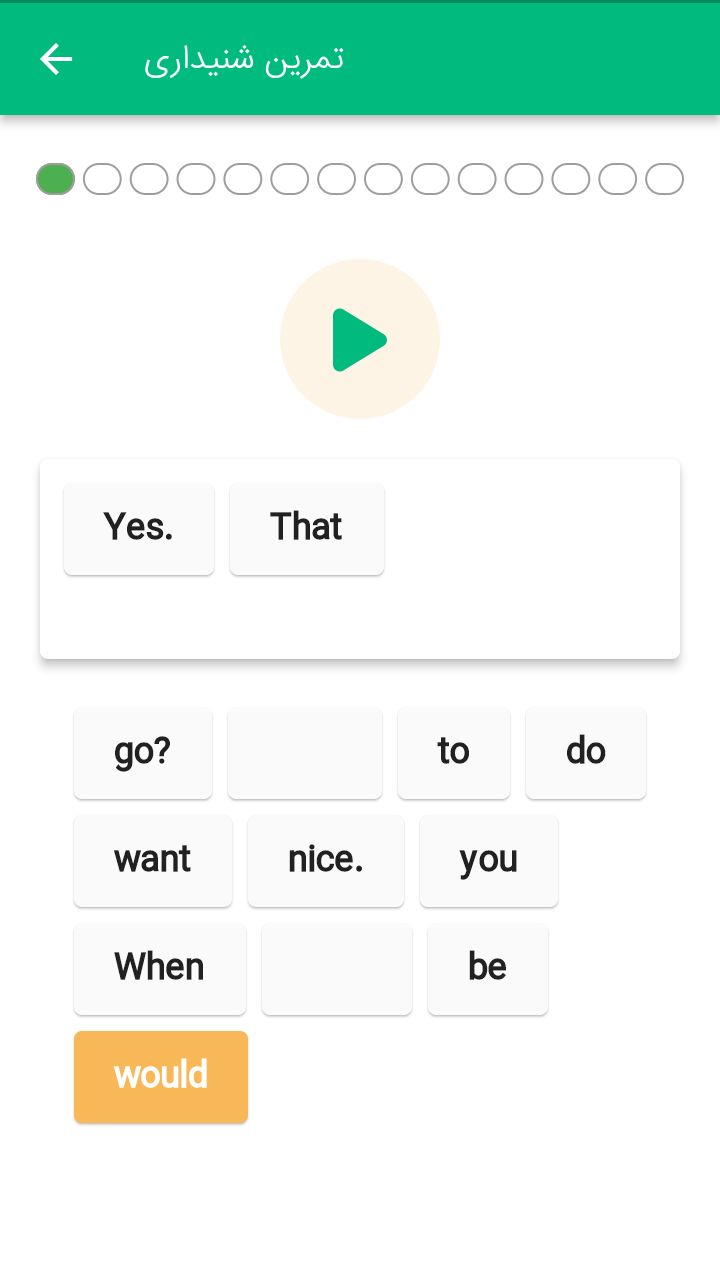Image resolution: width=720 pixels, height=1280 pixels.
Task: Tap the blank tile beside "go?"
Action: point(305,752)
